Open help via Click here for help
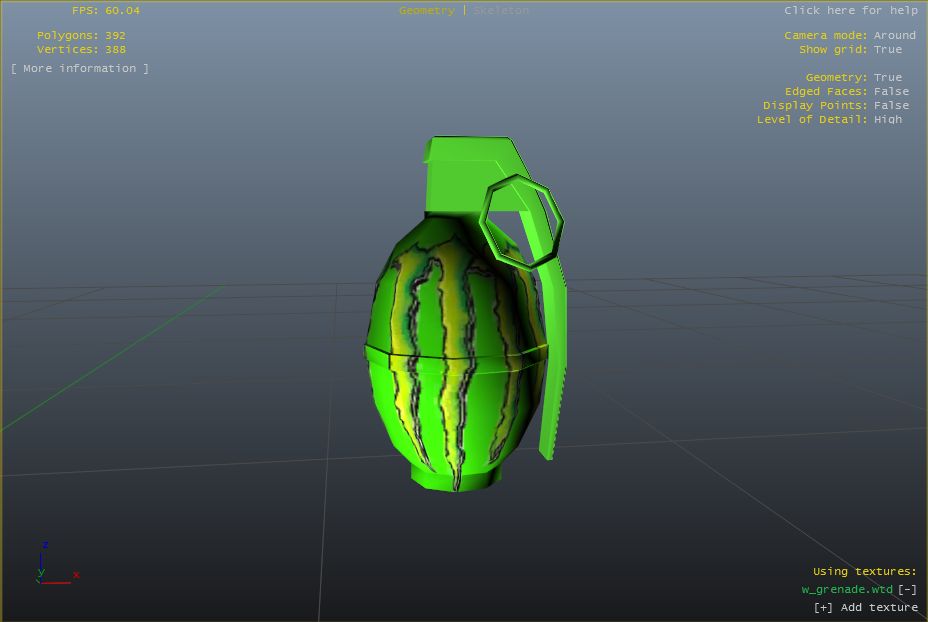 pyautogui.click(x=850, y=11)
